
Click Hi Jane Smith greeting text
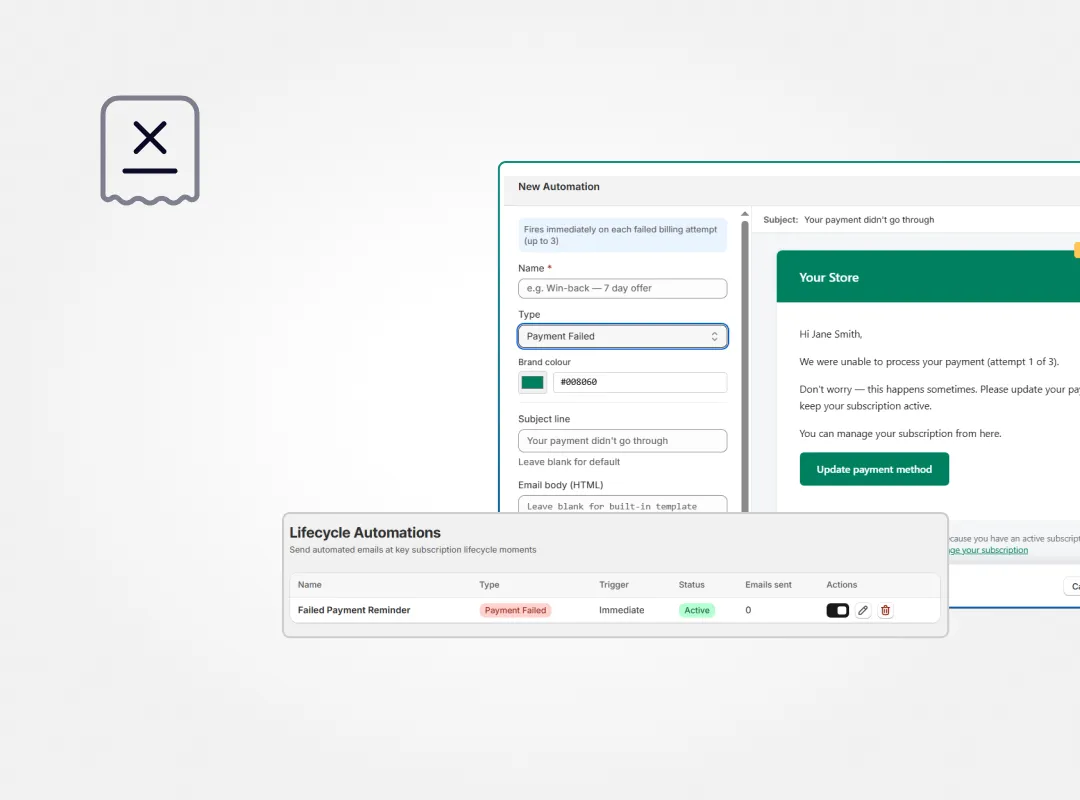tap(831, 334)
